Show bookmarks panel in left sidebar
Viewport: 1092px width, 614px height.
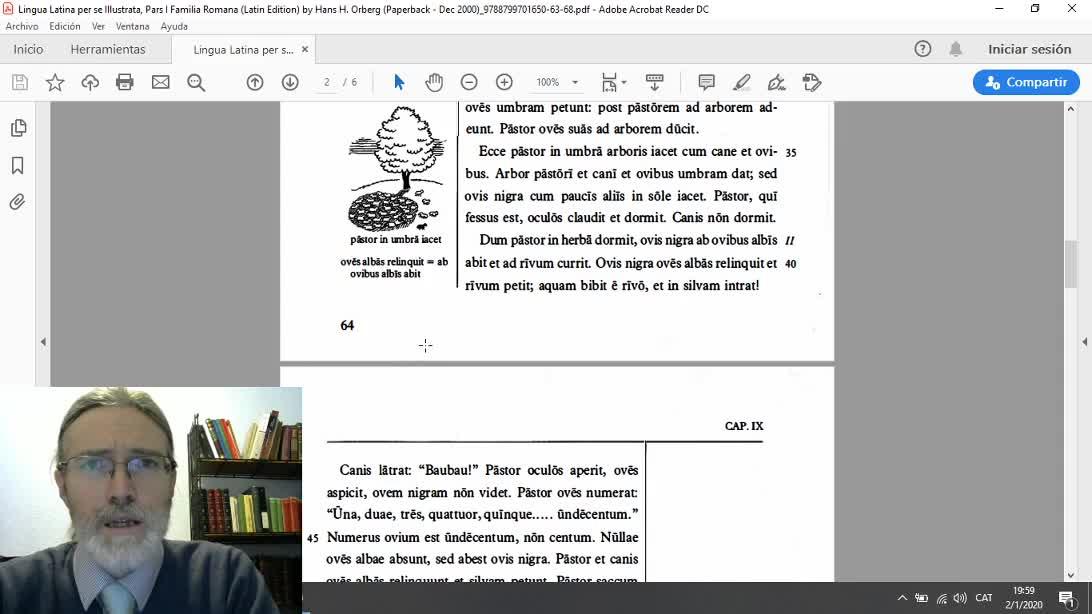click(18, 166)
